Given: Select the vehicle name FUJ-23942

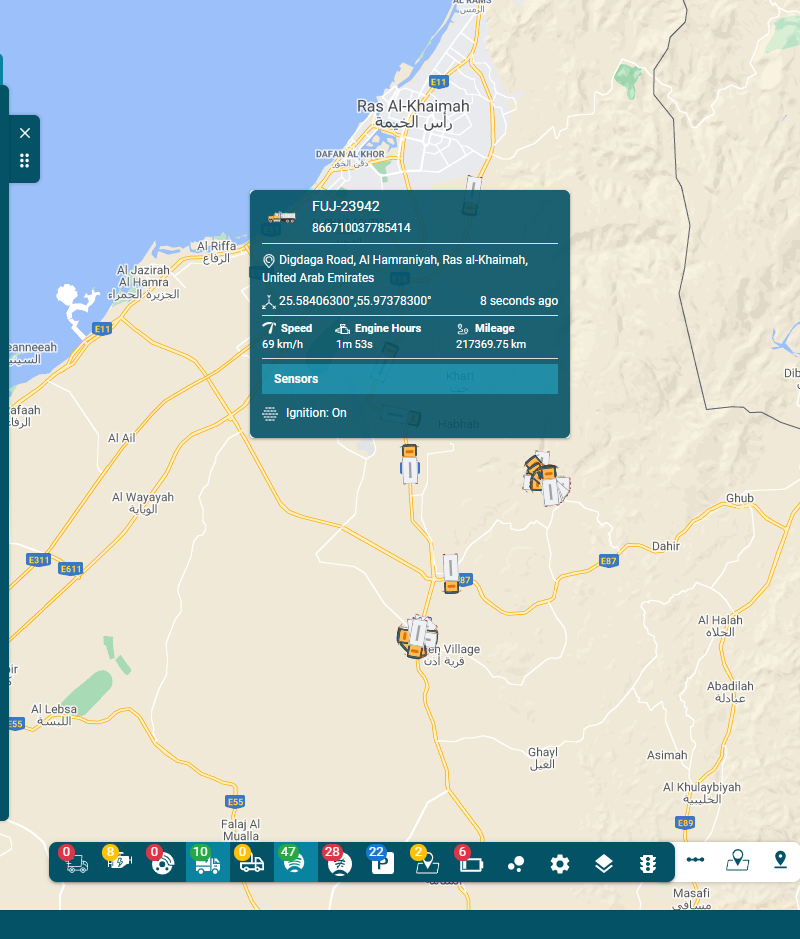Looking at the screenshot, I should point(346,207).
